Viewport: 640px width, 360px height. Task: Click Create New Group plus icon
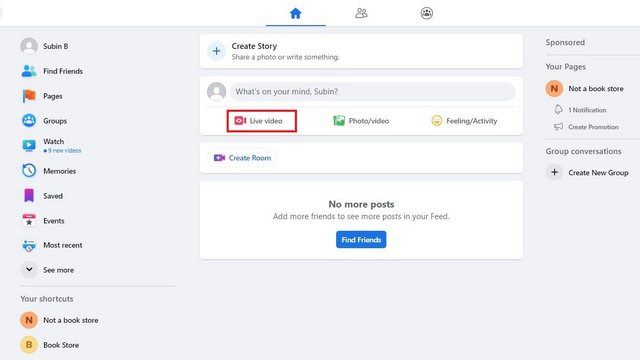tap(554, 172)
